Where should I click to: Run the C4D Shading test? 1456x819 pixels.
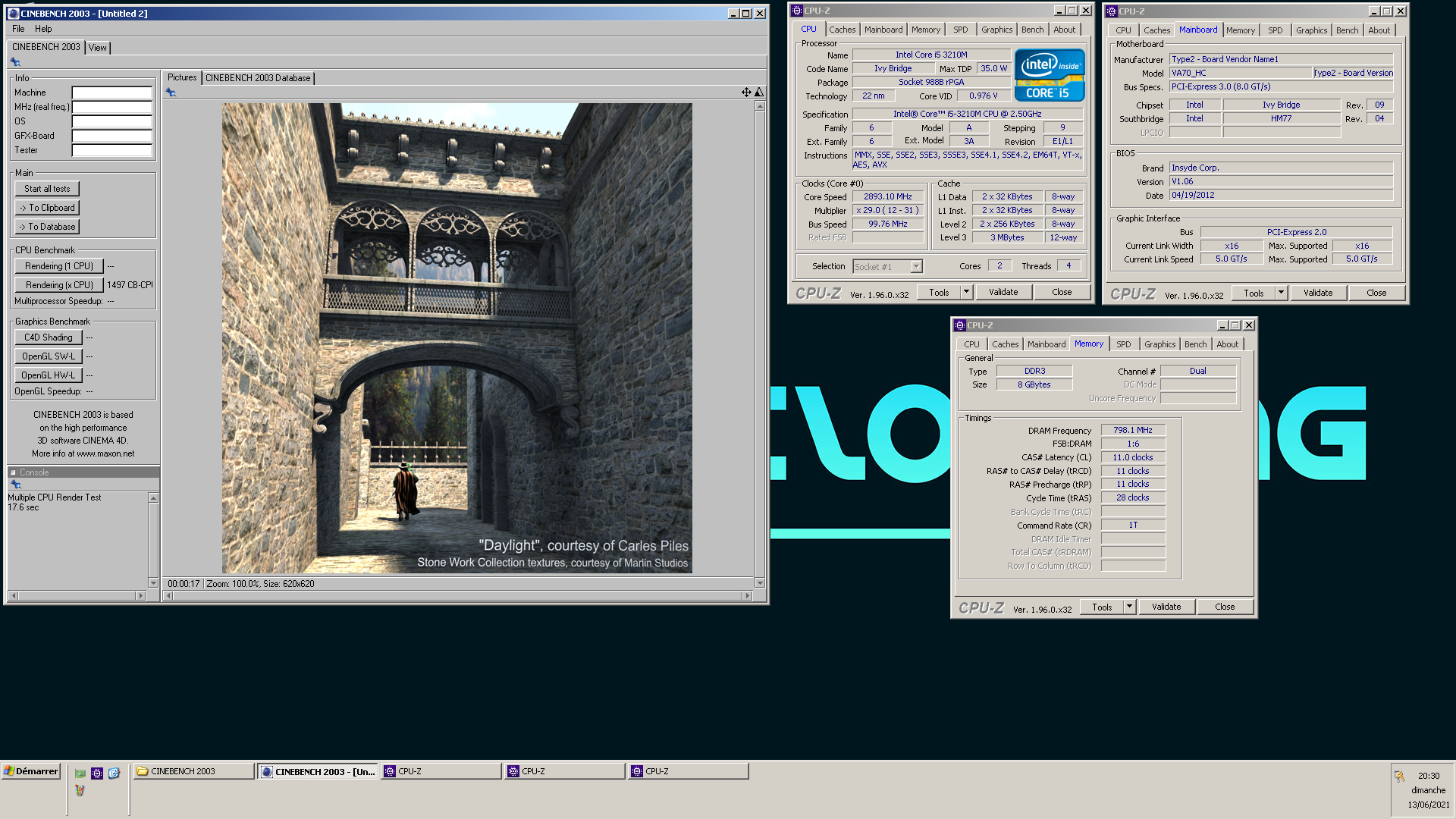49,337
